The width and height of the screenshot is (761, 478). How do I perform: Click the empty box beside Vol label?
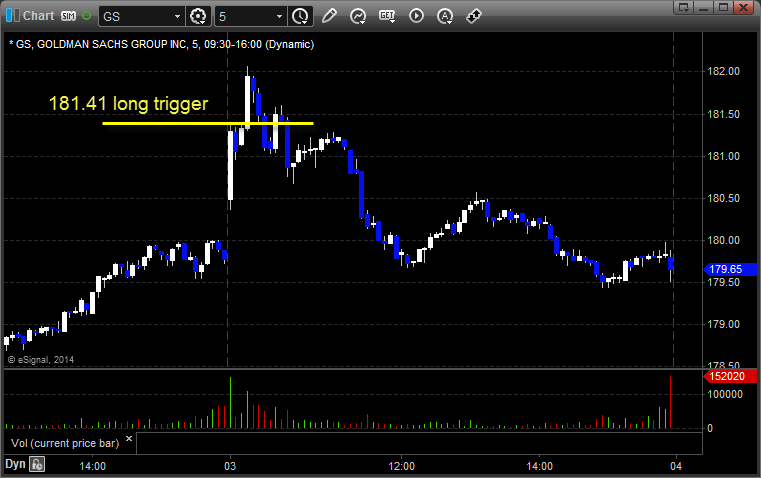click(x=419, y=443)
